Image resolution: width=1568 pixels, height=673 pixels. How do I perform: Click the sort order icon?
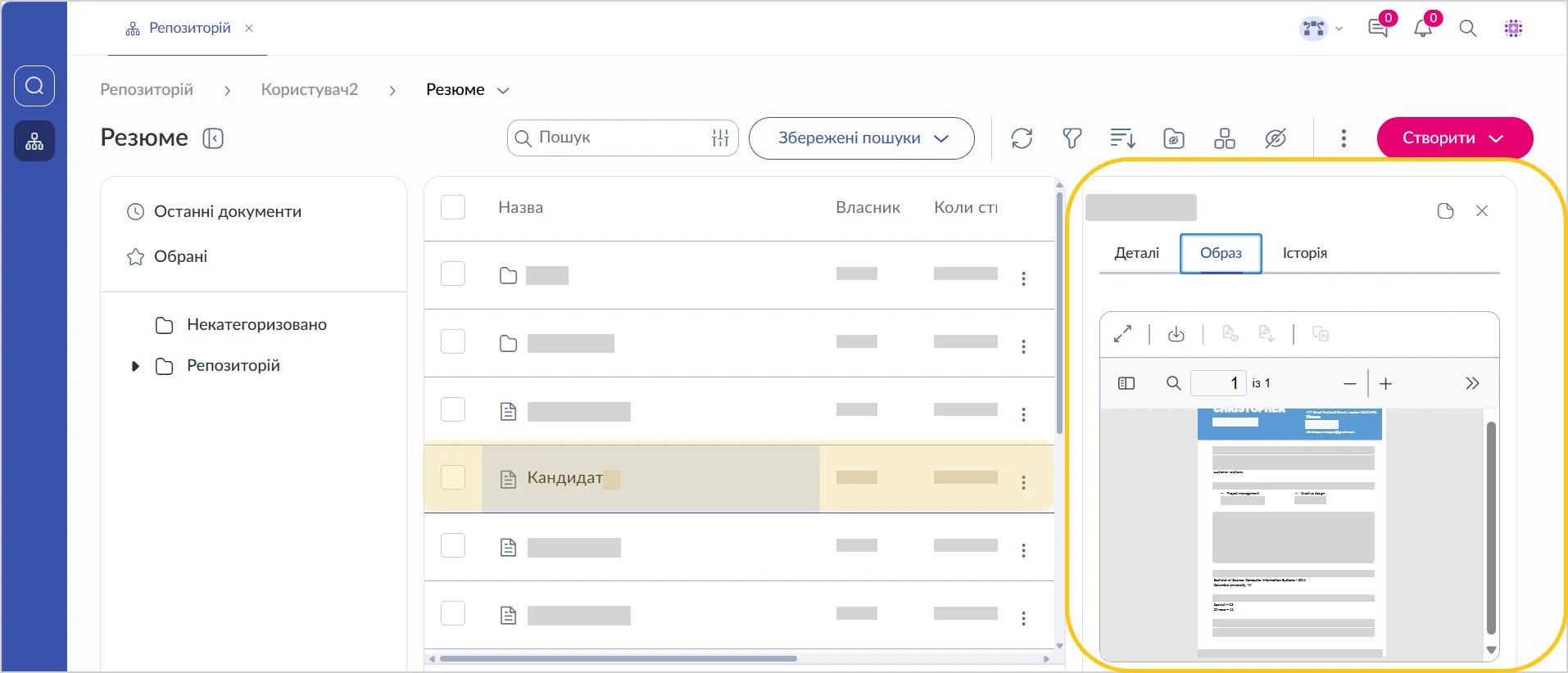[1122, 138]
